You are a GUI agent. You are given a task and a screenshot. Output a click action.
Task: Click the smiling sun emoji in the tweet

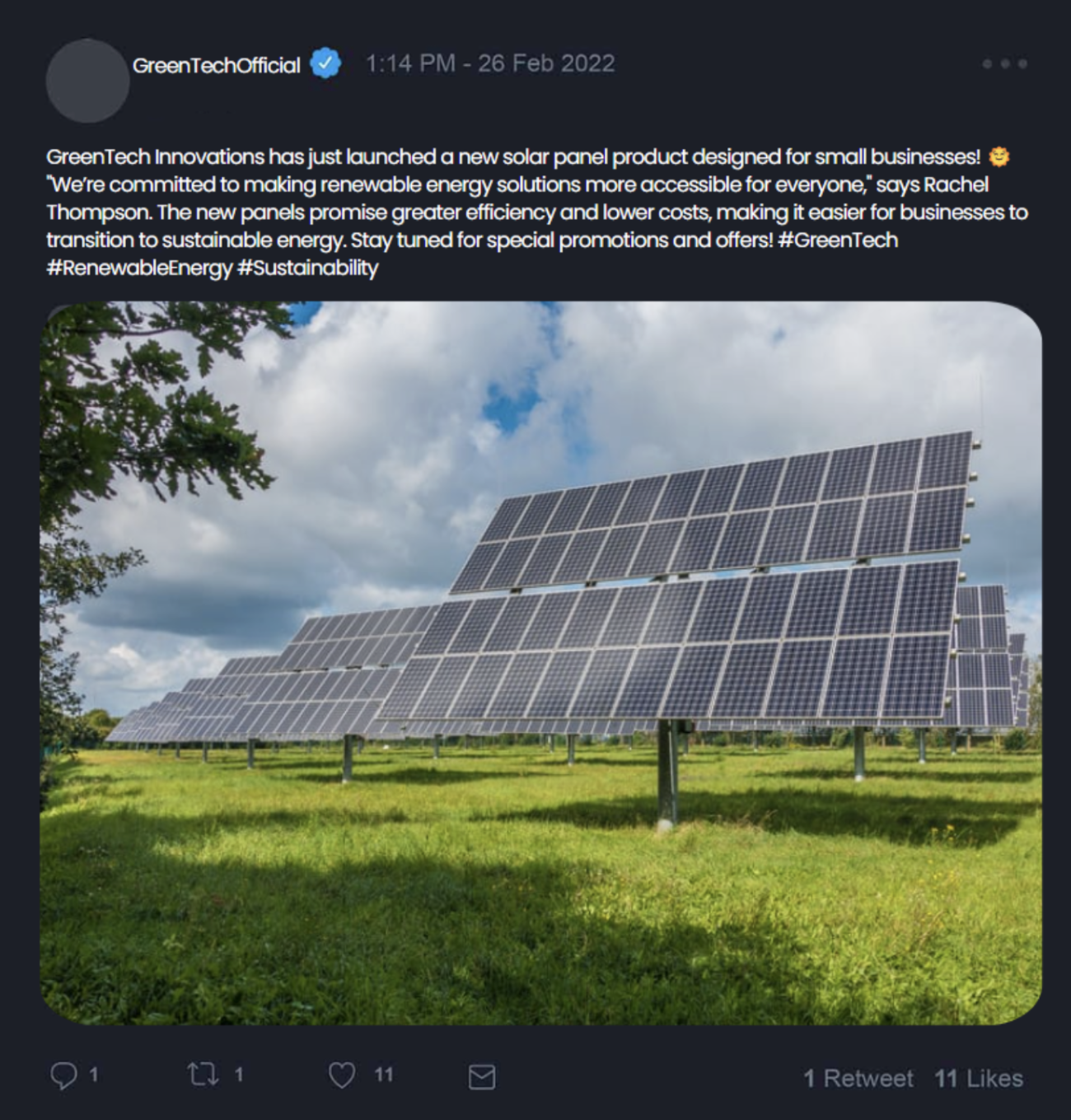[x=999, y=156]
